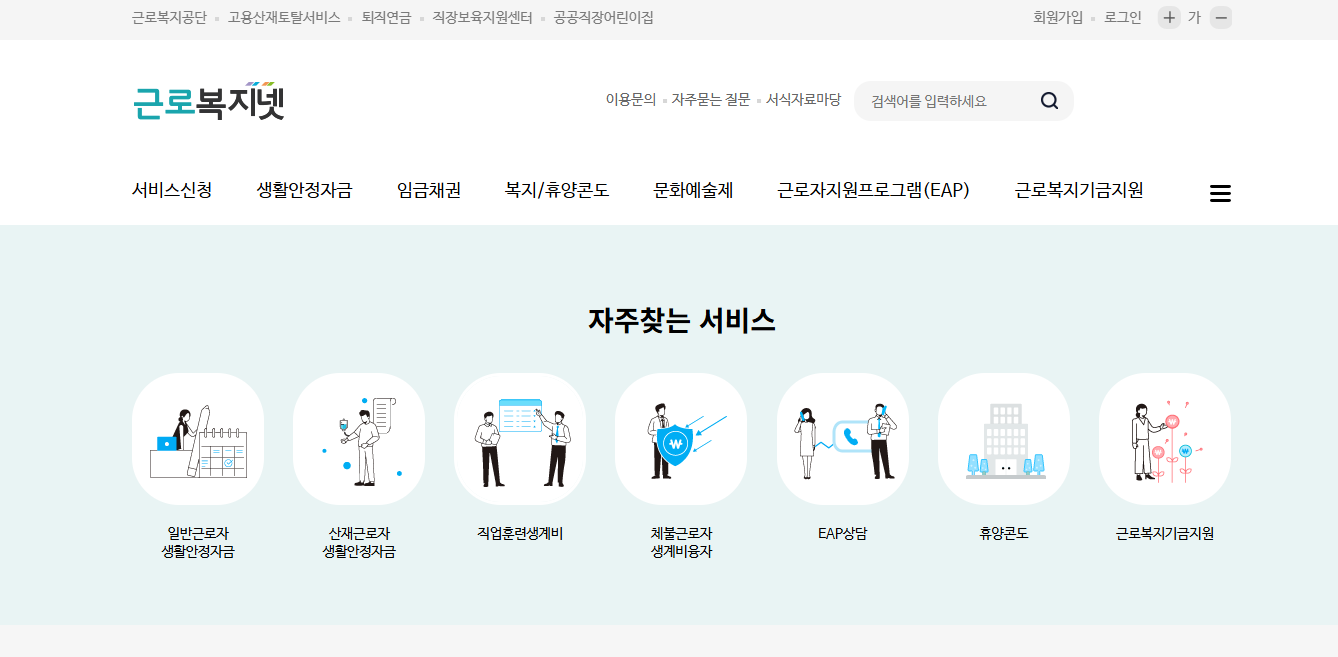
Task: Select 근로자지원프로그램(EAP) in the navigation bar
Action: click(x=875, y=191)
